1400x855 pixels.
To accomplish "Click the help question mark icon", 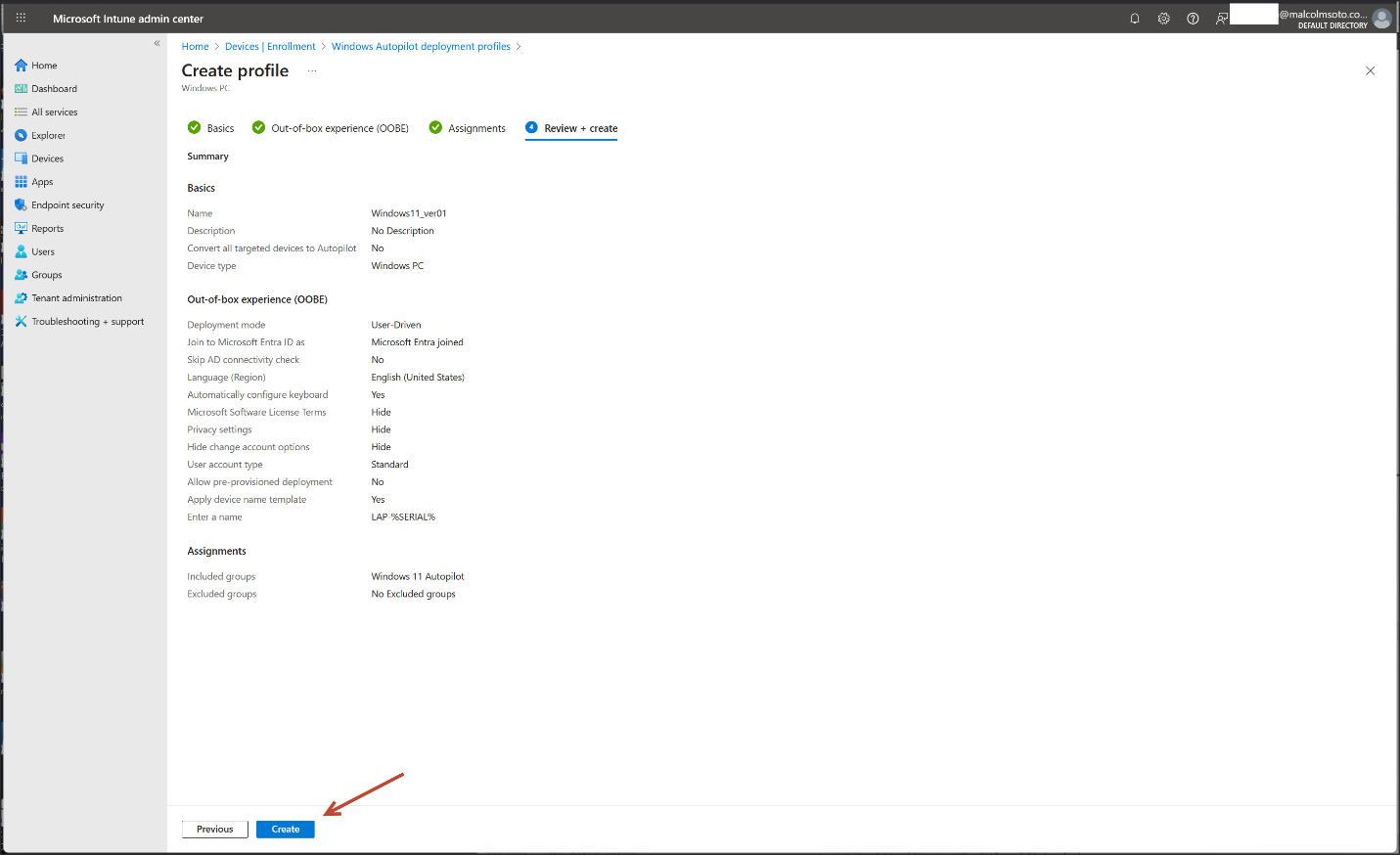I will pos(1193,19).
